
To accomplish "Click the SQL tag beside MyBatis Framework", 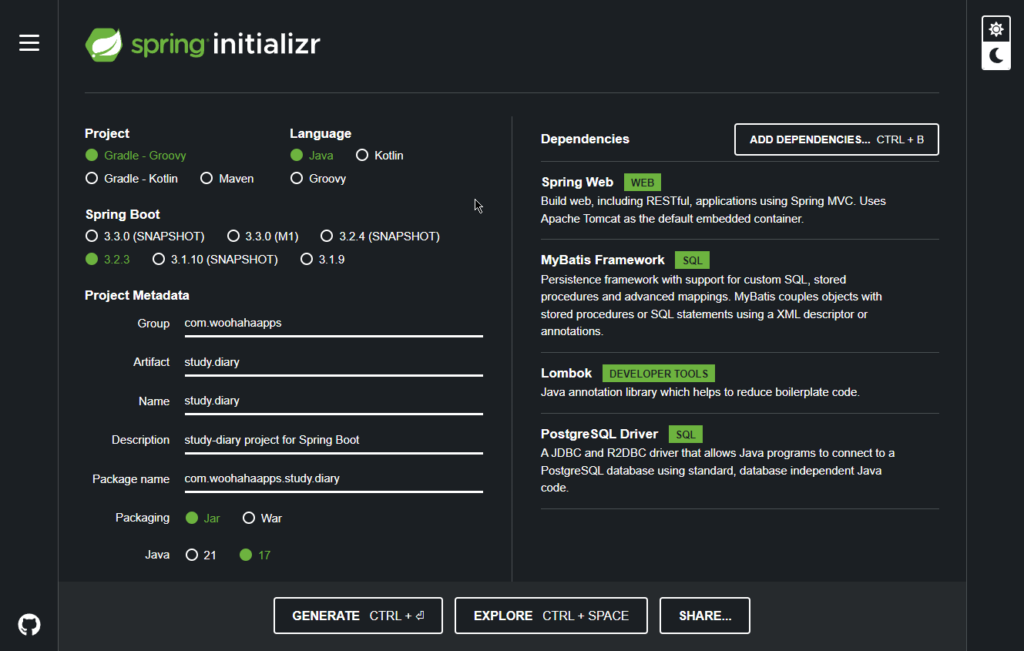I will click(x=692, y=261).
